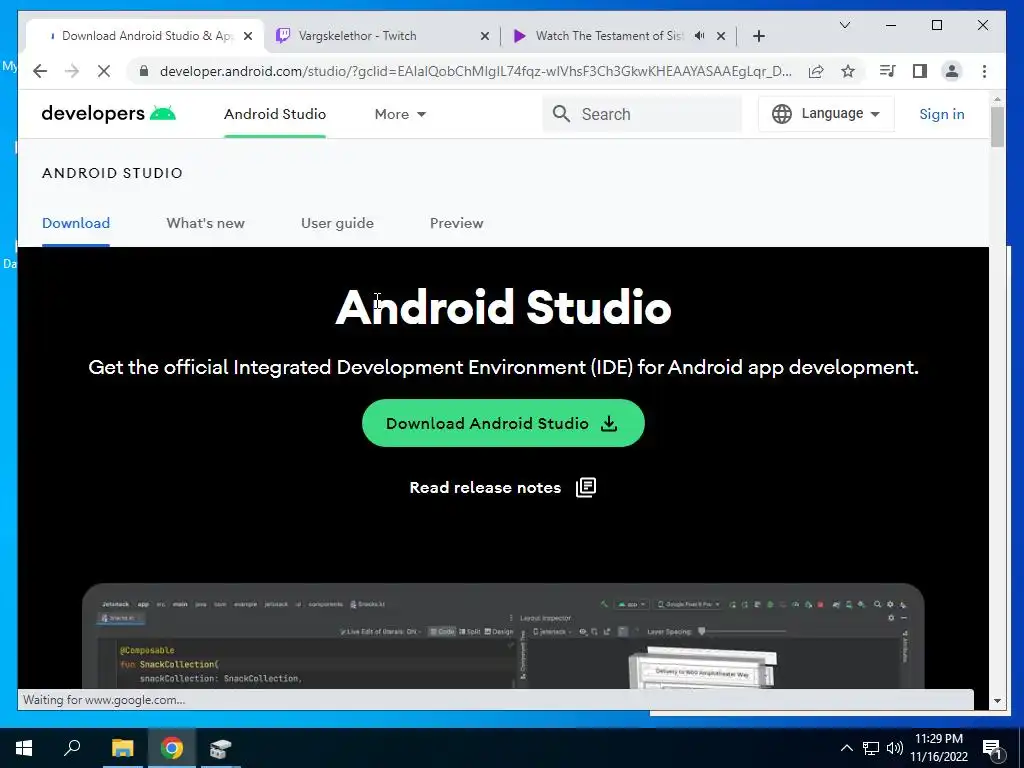
Task: Click the forward navigation arrow
Action: 72,71
